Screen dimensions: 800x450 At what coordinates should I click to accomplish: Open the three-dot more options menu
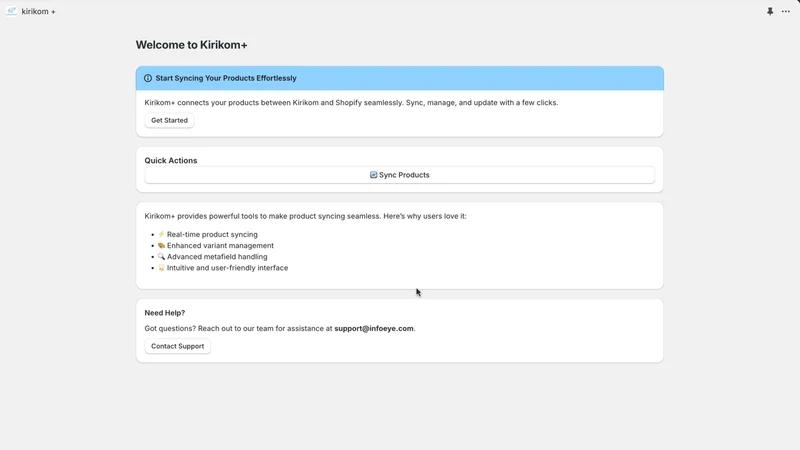click(786, 11)
